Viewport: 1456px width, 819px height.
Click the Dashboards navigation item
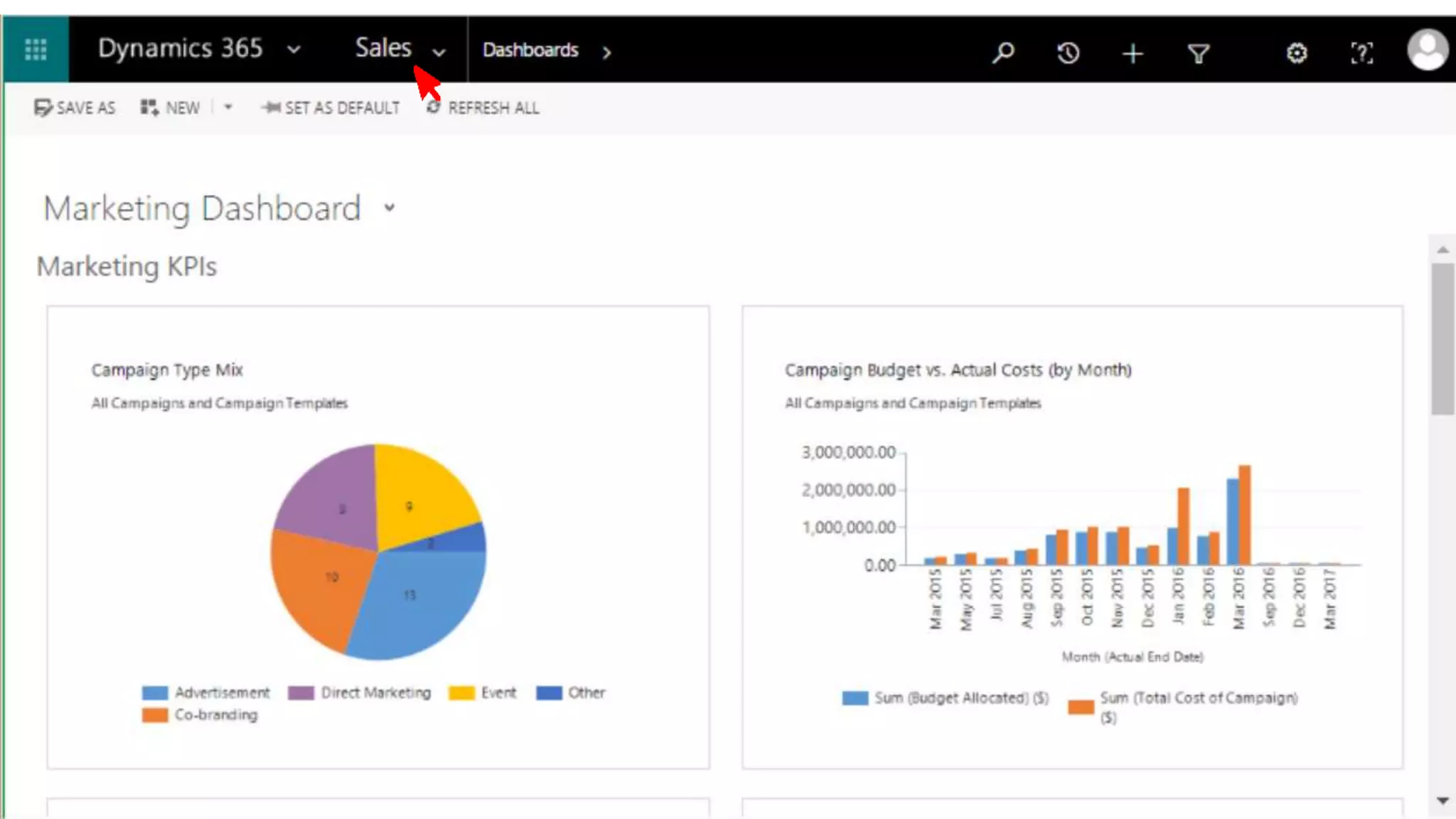tap(530, 50)
